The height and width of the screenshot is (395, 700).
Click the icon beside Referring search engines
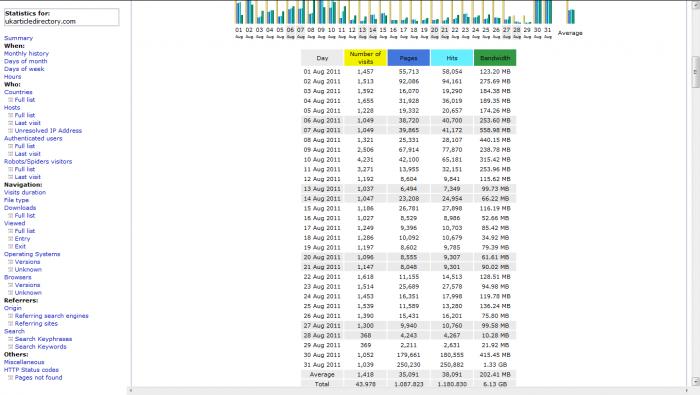[x=11, y=316]
